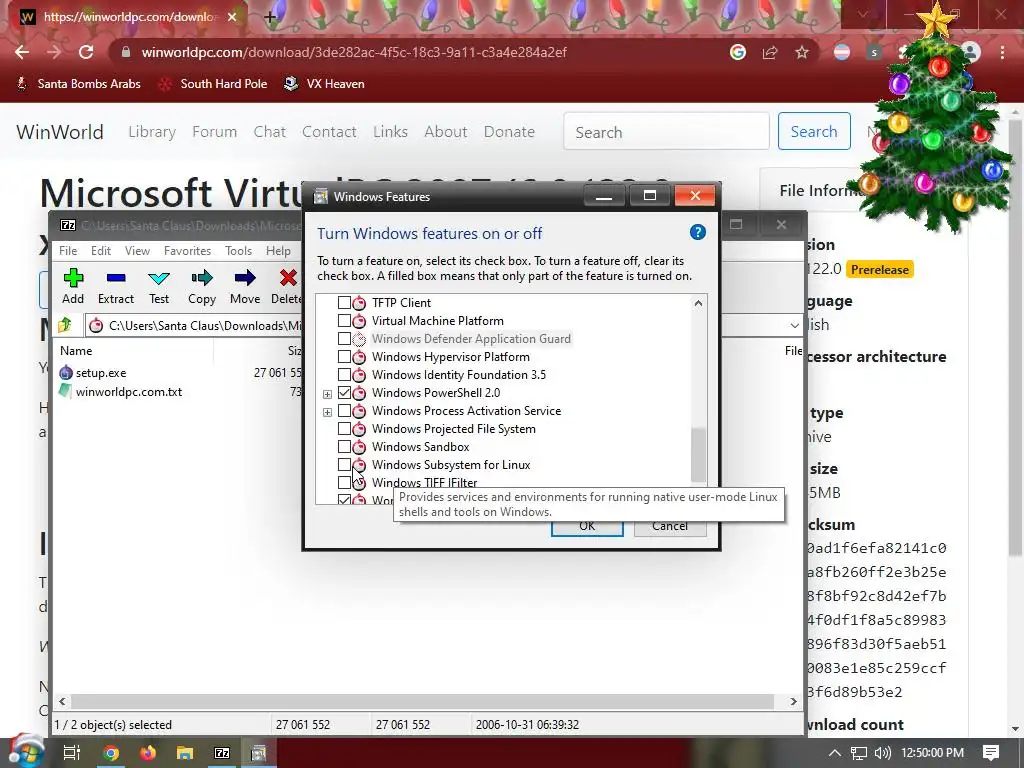Click the 7-Zip Add toolbar icon
Image resolution: width=1024 pixels, height=768 pixels.
click(x=73, y=278)
